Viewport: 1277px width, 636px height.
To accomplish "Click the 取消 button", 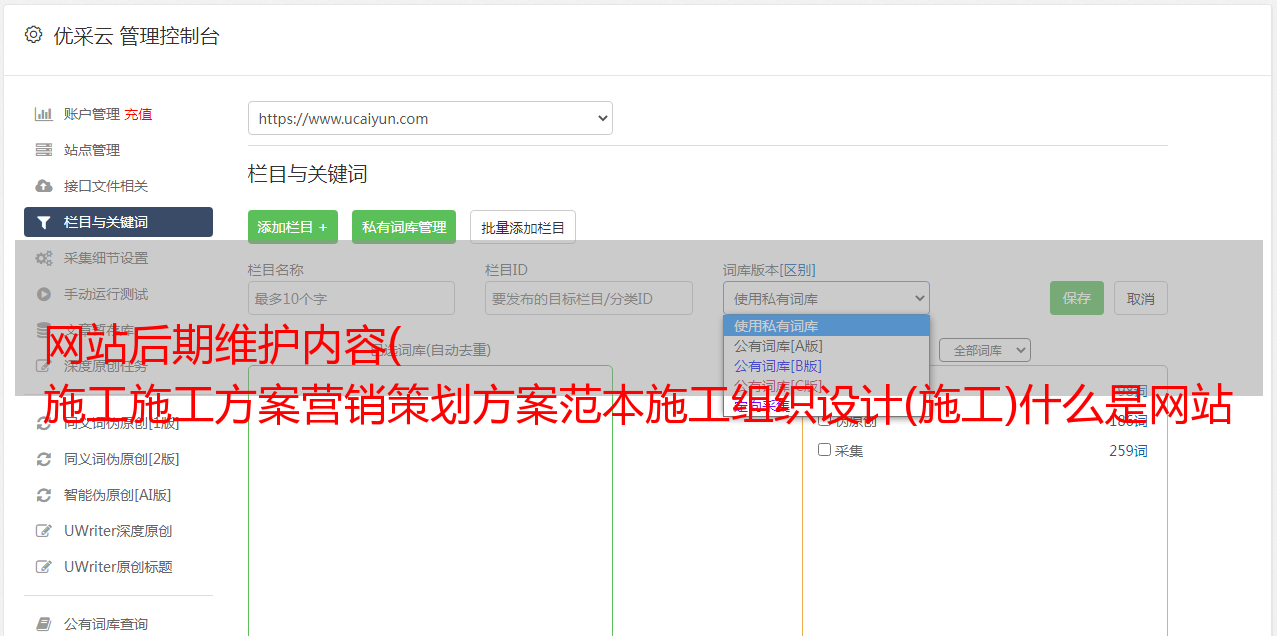I will (x=1141, y=298).
